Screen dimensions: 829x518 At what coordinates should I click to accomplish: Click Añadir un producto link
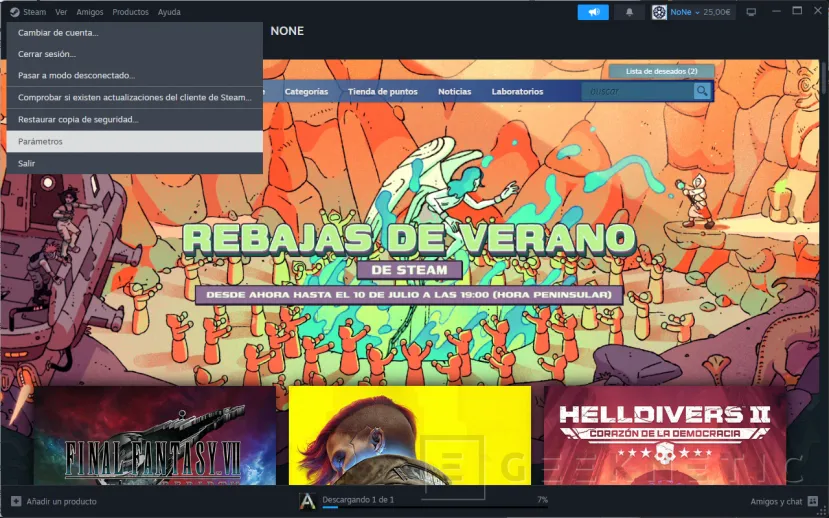click(x=61, y=501)
